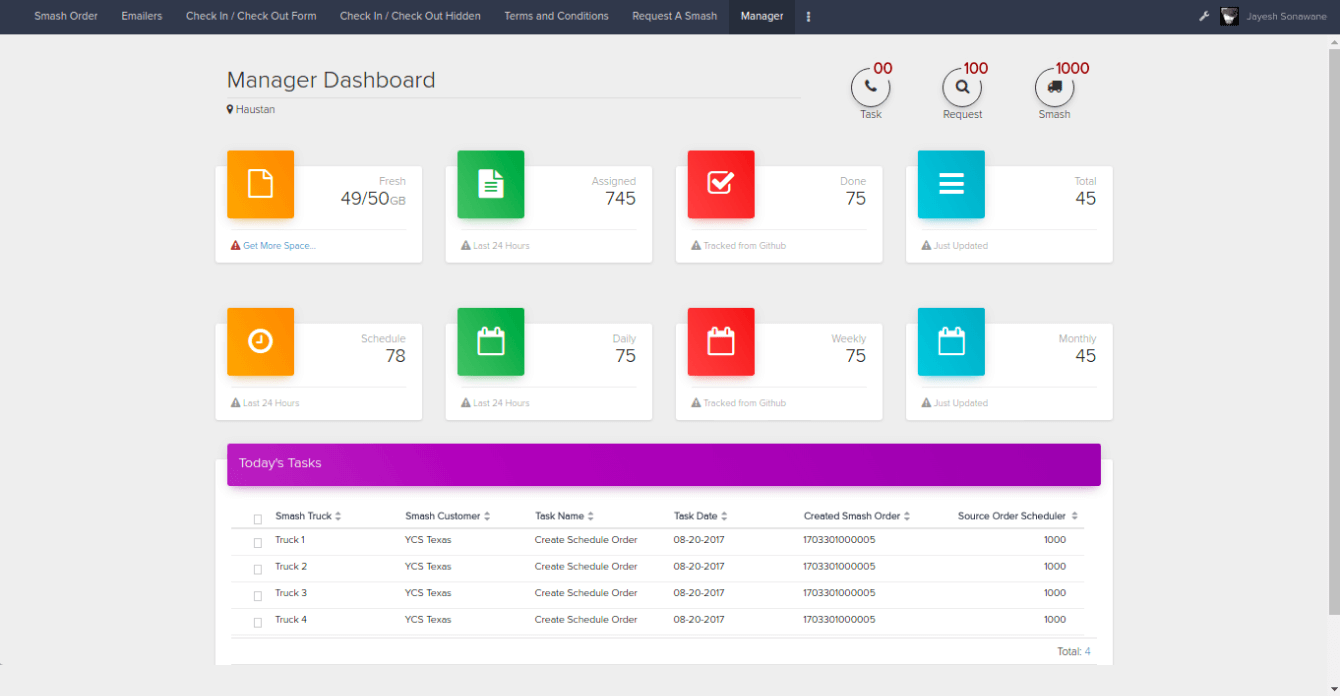Open the wrench settings icon

pos(1204,17)
